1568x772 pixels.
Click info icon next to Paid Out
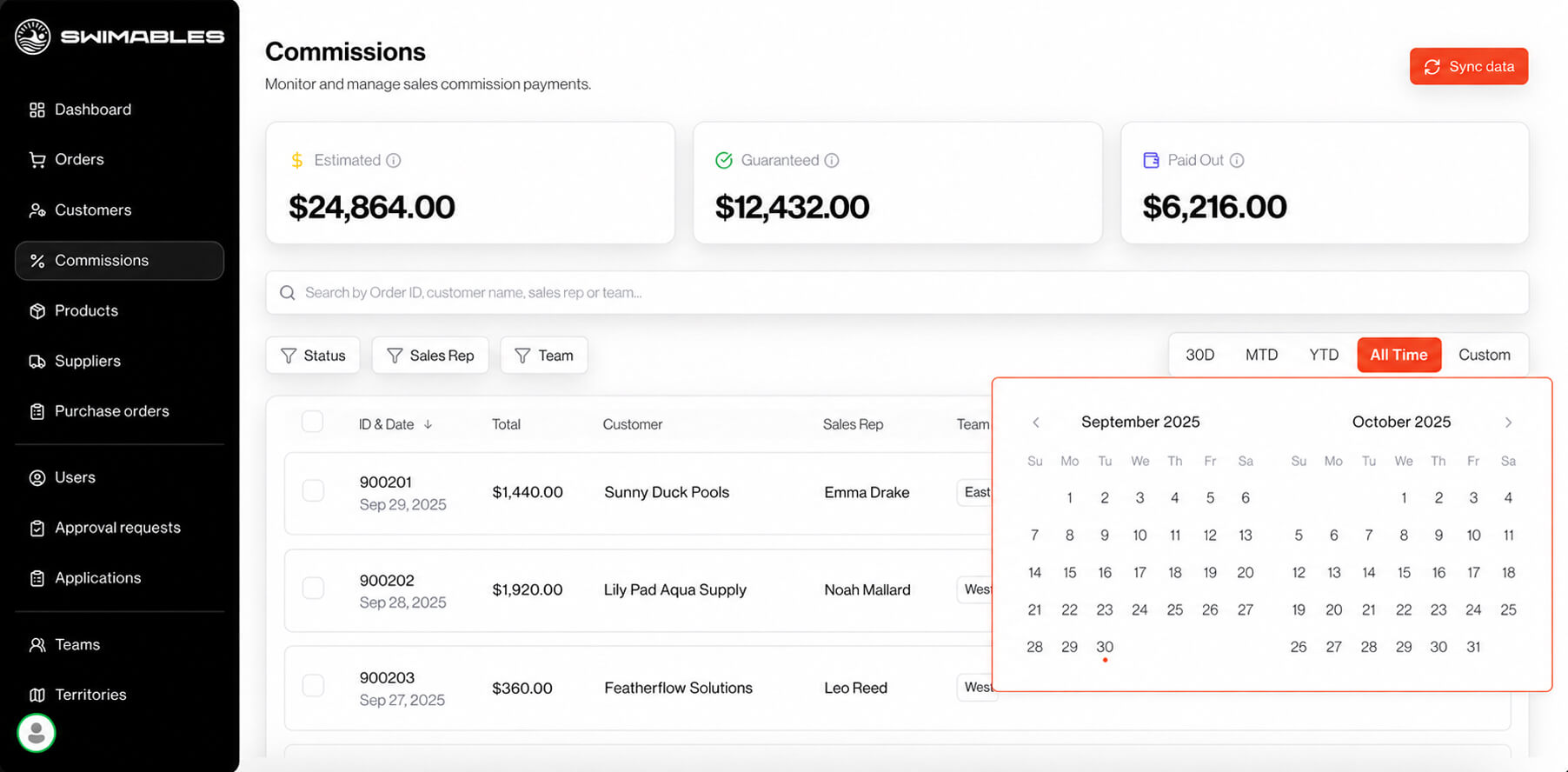point(1237,161)
